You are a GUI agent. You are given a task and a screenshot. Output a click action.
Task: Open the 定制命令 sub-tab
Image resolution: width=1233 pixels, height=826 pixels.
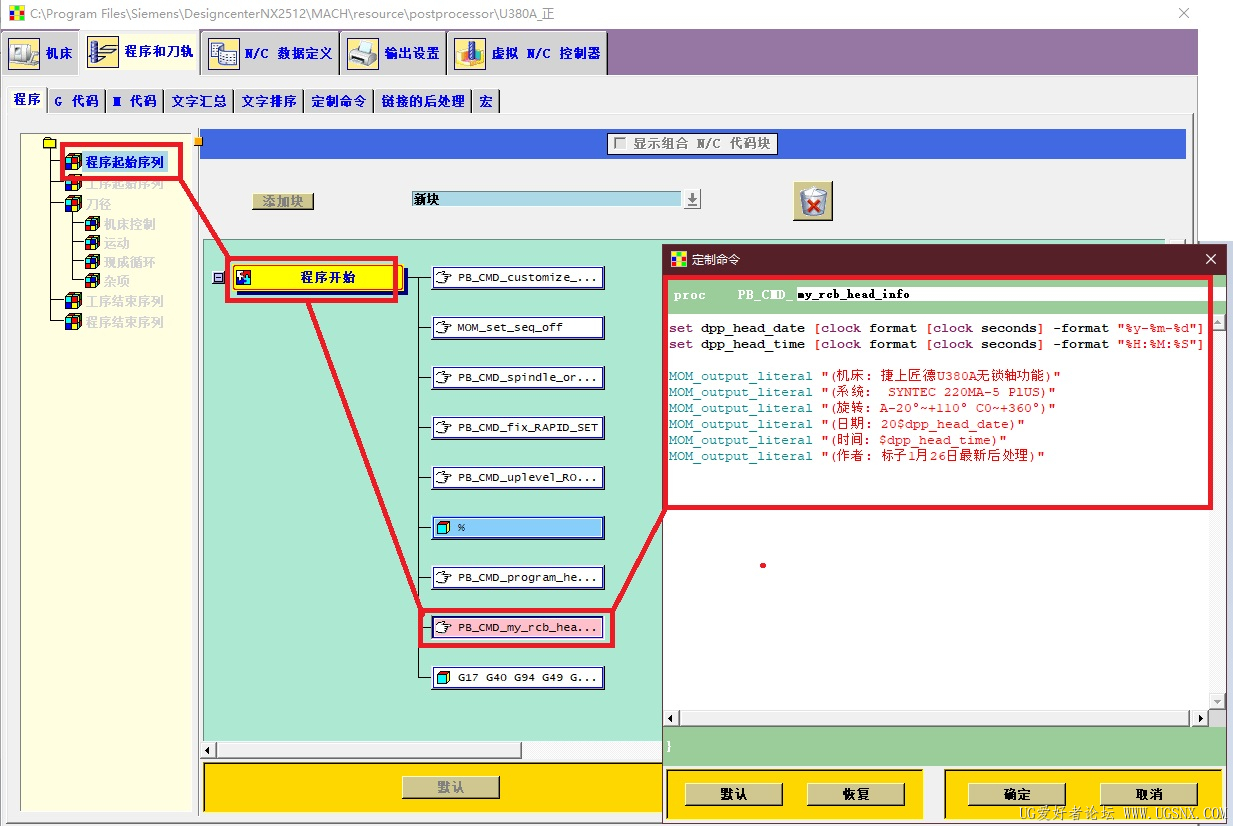(339, 101)
